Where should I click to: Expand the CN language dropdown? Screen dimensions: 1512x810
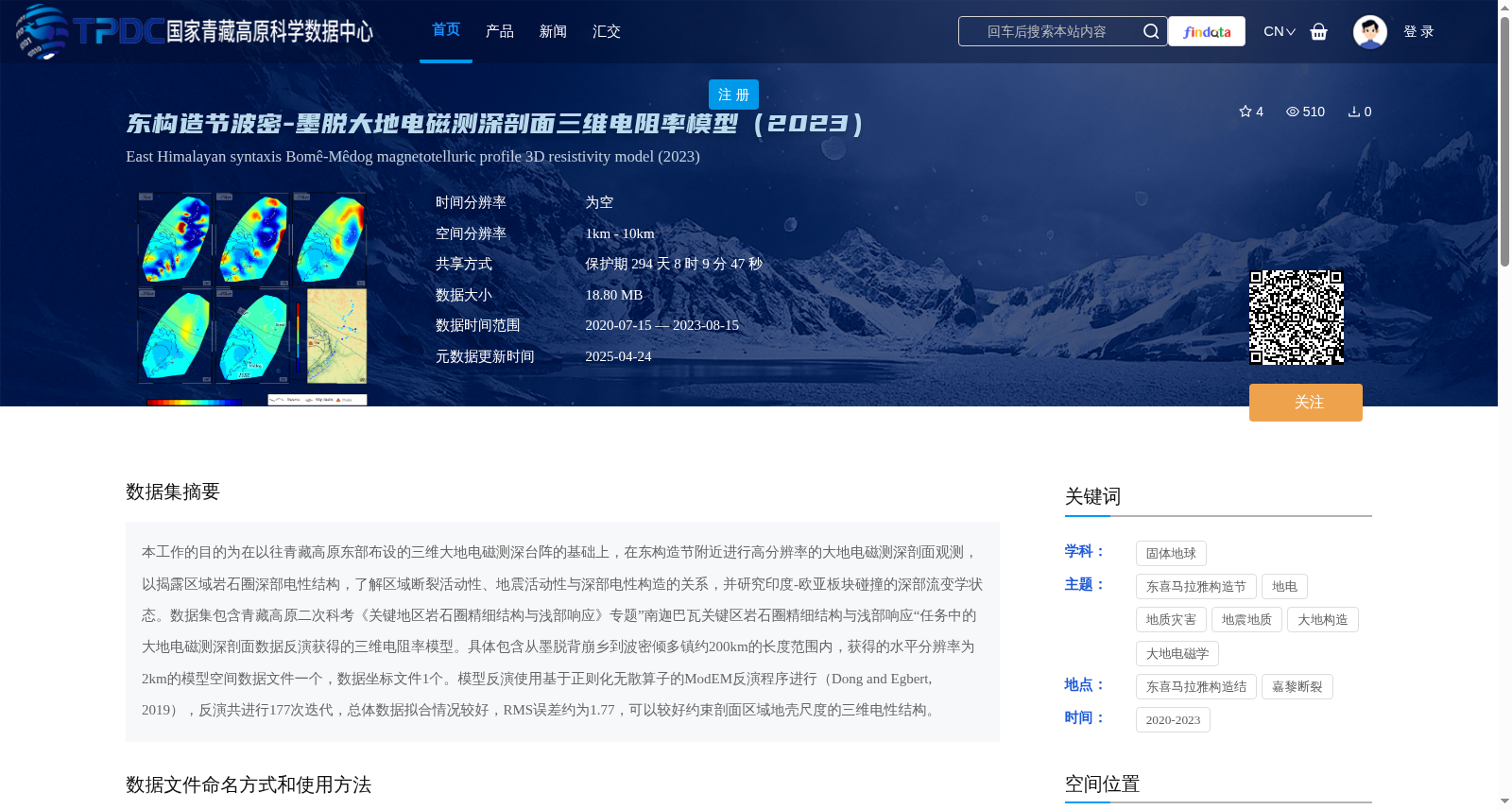[1280, 31]
